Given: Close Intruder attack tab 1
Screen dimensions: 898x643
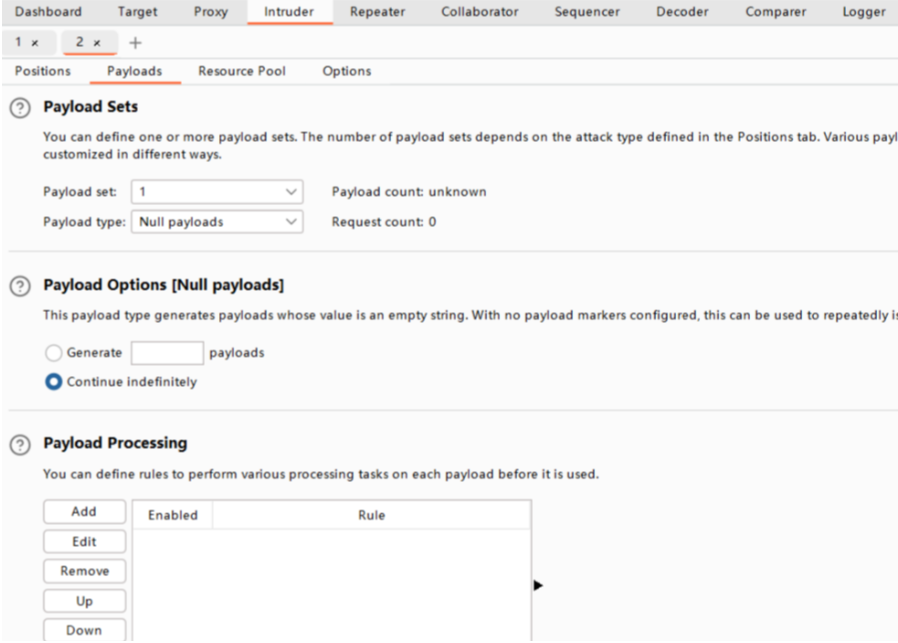Looking at the screenshot, I should [x=36, y=44].
